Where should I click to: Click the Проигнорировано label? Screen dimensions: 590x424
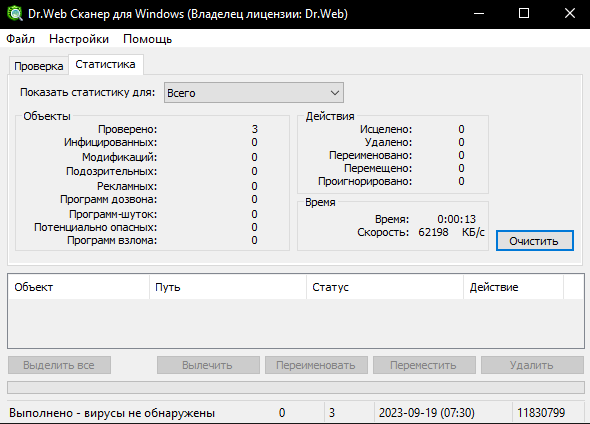(x=365, y=181)
